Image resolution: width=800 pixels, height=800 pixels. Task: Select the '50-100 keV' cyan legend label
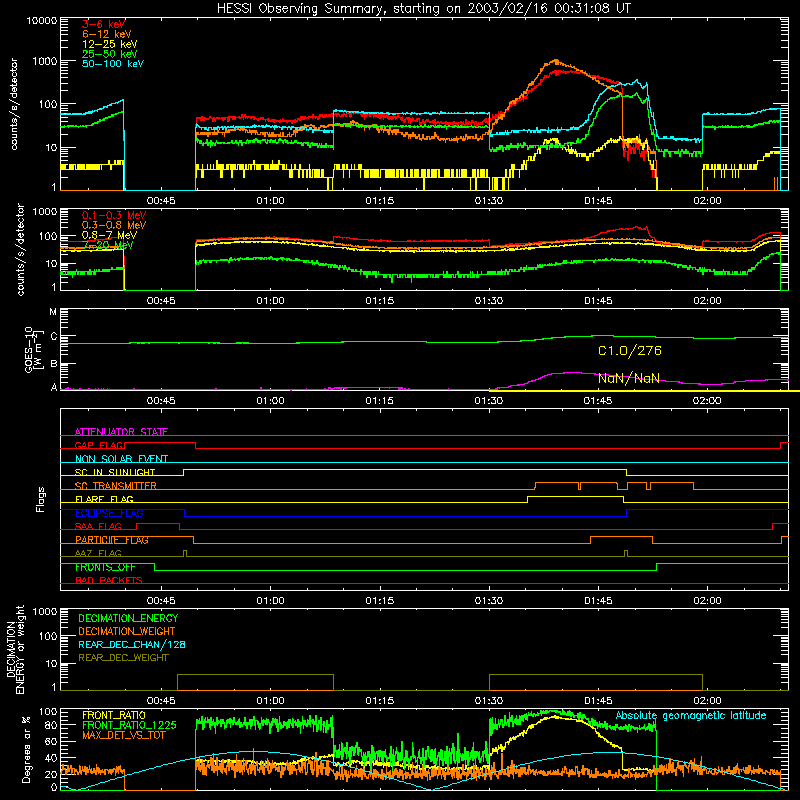point(113,63)
